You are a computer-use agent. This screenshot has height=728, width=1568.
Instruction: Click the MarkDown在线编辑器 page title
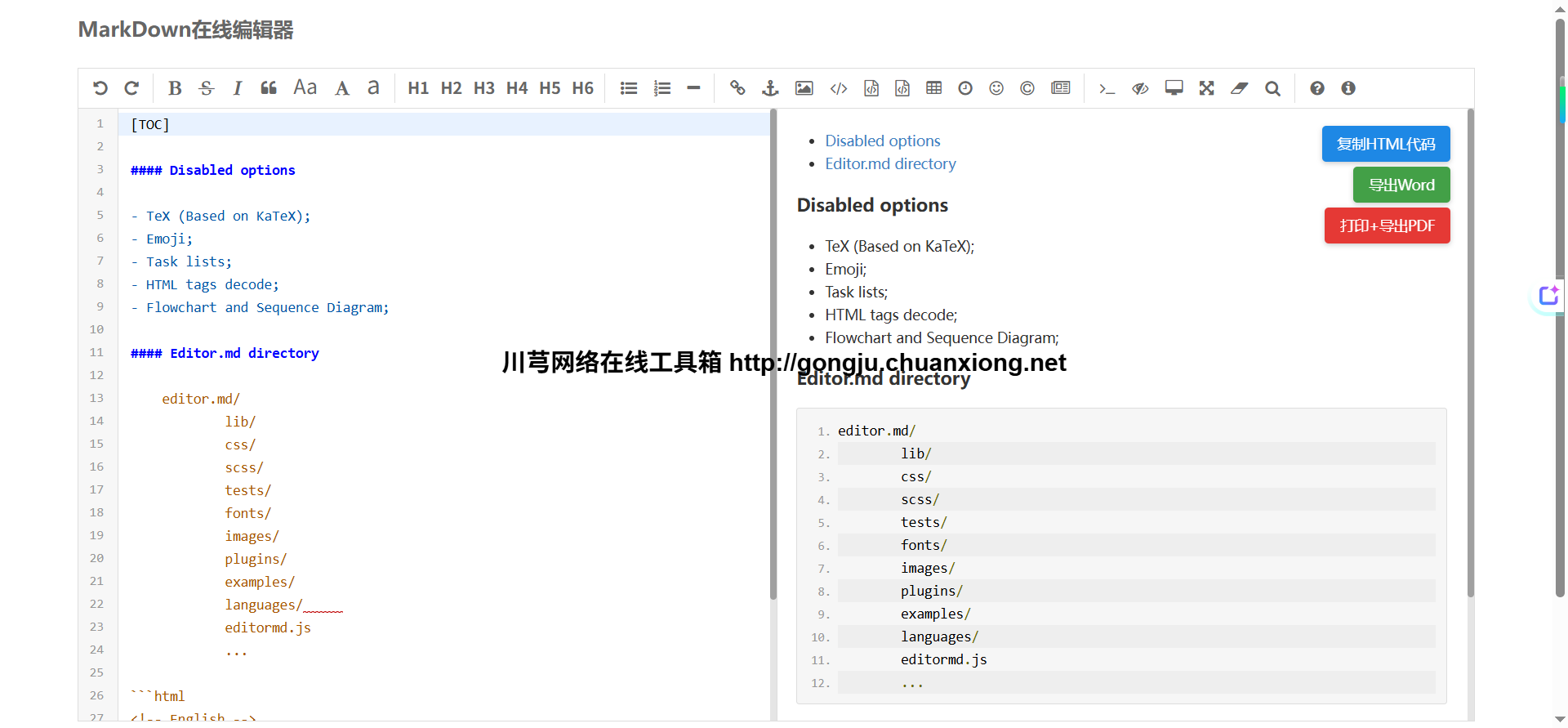coord(185,30)
